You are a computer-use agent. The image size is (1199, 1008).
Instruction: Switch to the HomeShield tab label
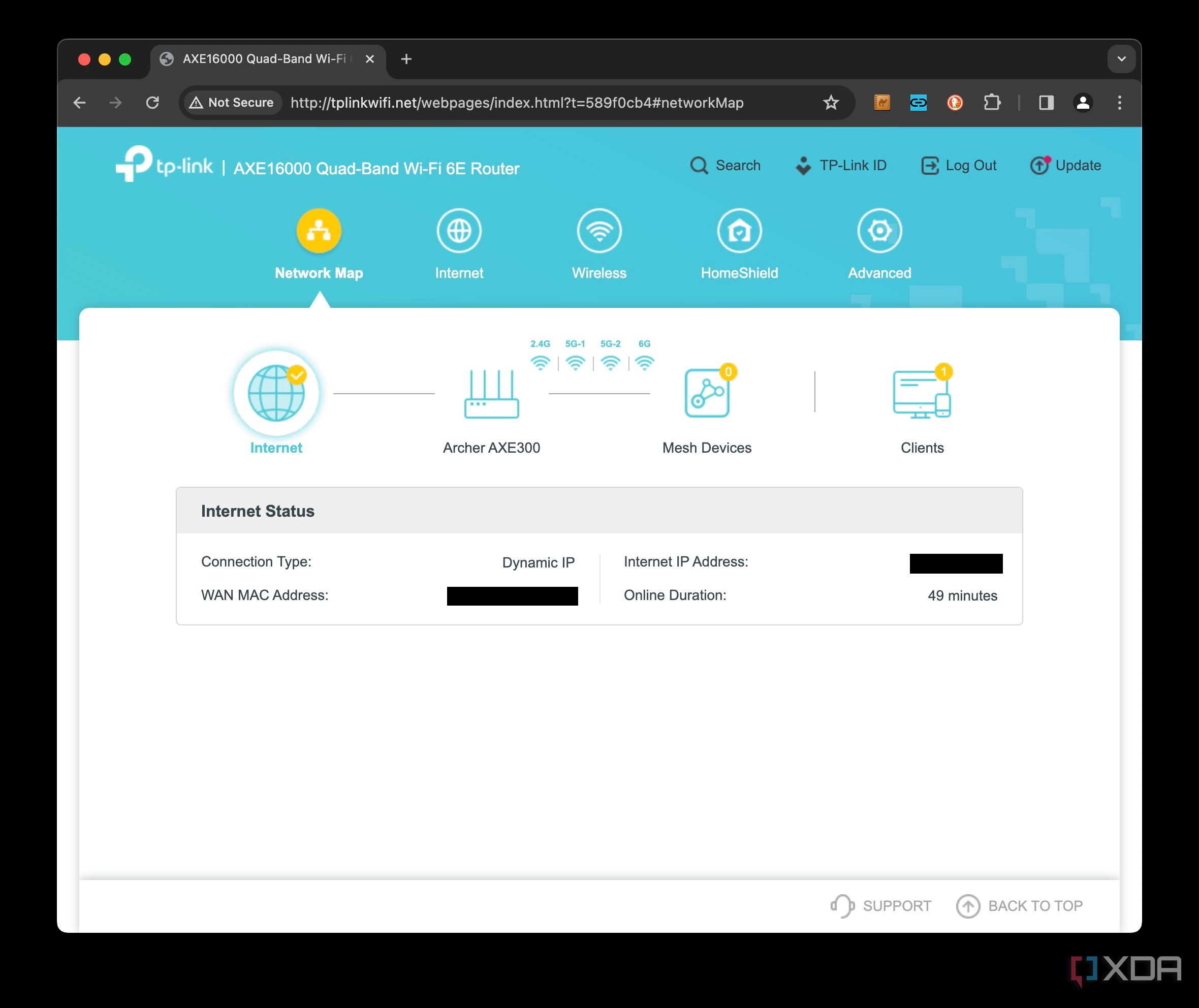[x=740, y=273]
